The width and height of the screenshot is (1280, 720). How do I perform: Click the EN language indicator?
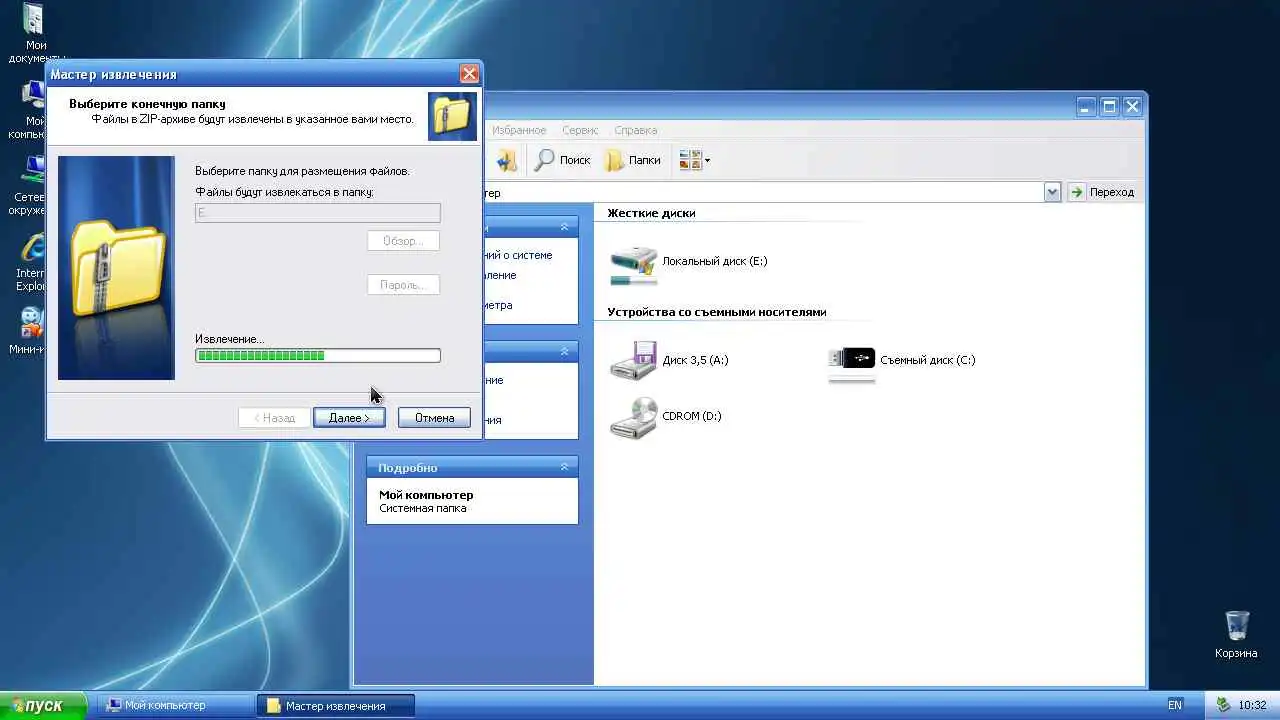coord(1175,705)
